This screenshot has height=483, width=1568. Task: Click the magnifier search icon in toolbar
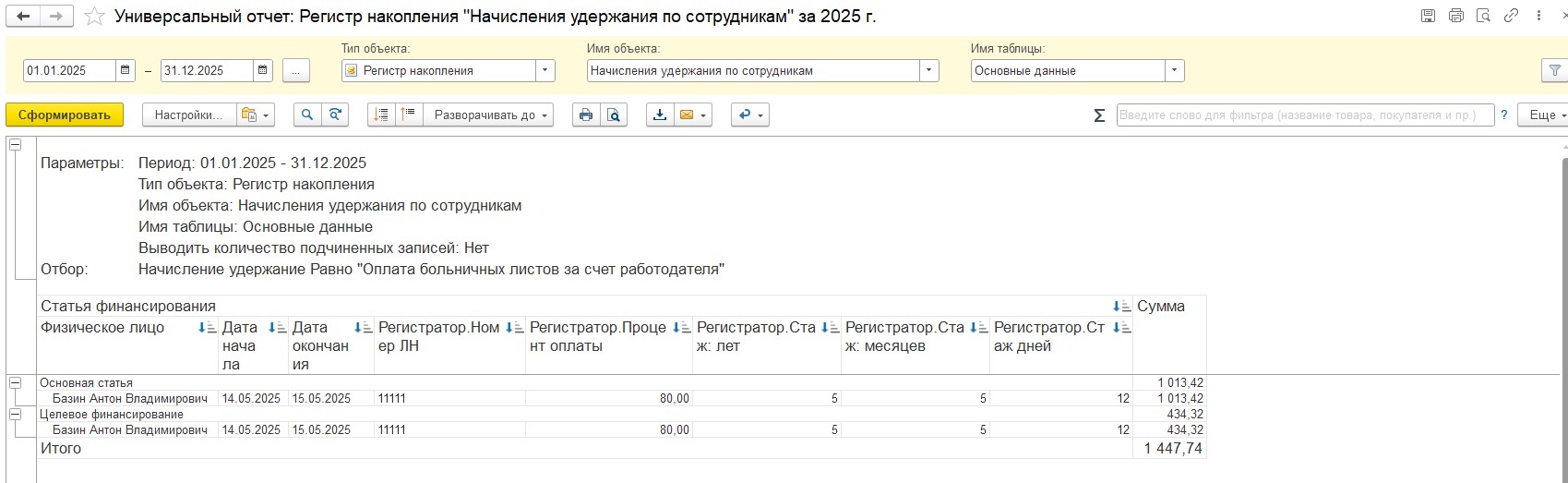307,115
